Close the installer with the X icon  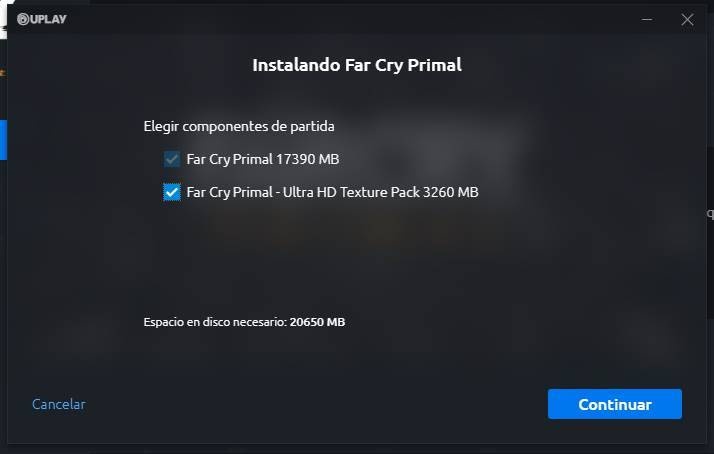[x=687, y=19]
